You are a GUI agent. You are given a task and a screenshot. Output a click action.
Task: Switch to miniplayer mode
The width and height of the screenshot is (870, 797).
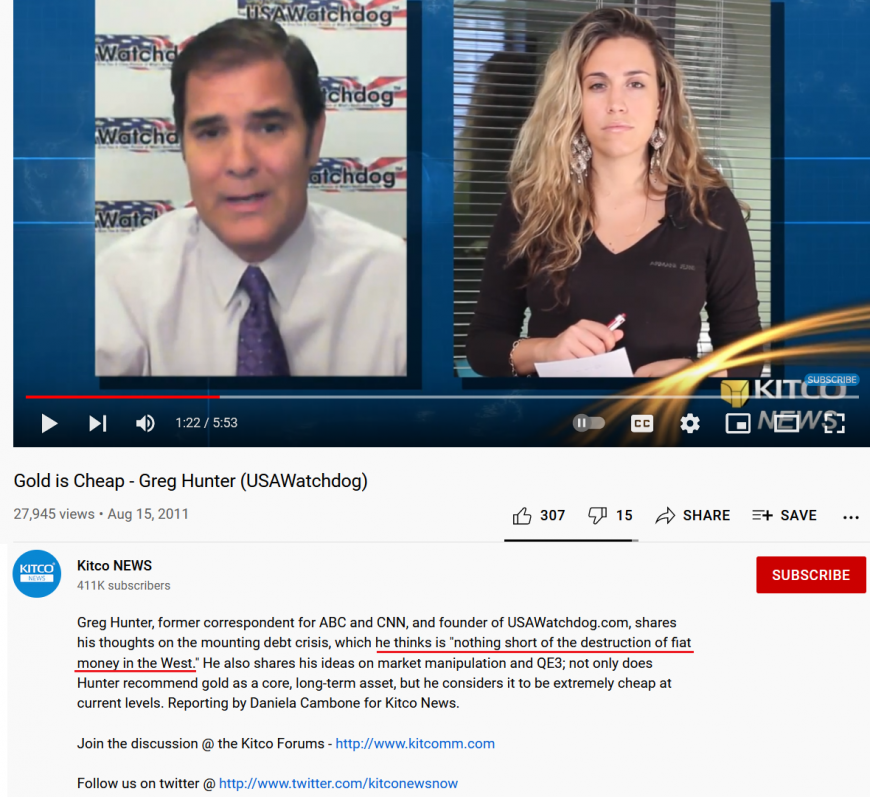coord(738,423)
